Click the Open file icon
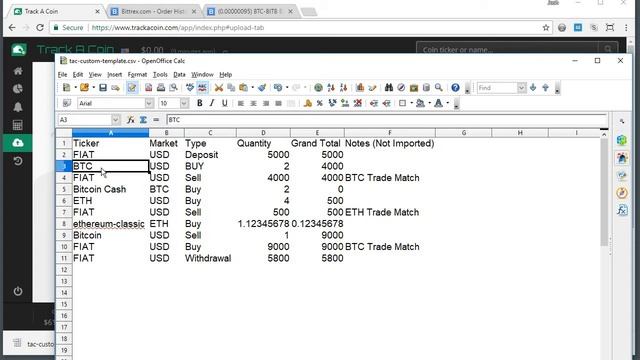Viewport: 640px width, 360px height. click(84, 88)
